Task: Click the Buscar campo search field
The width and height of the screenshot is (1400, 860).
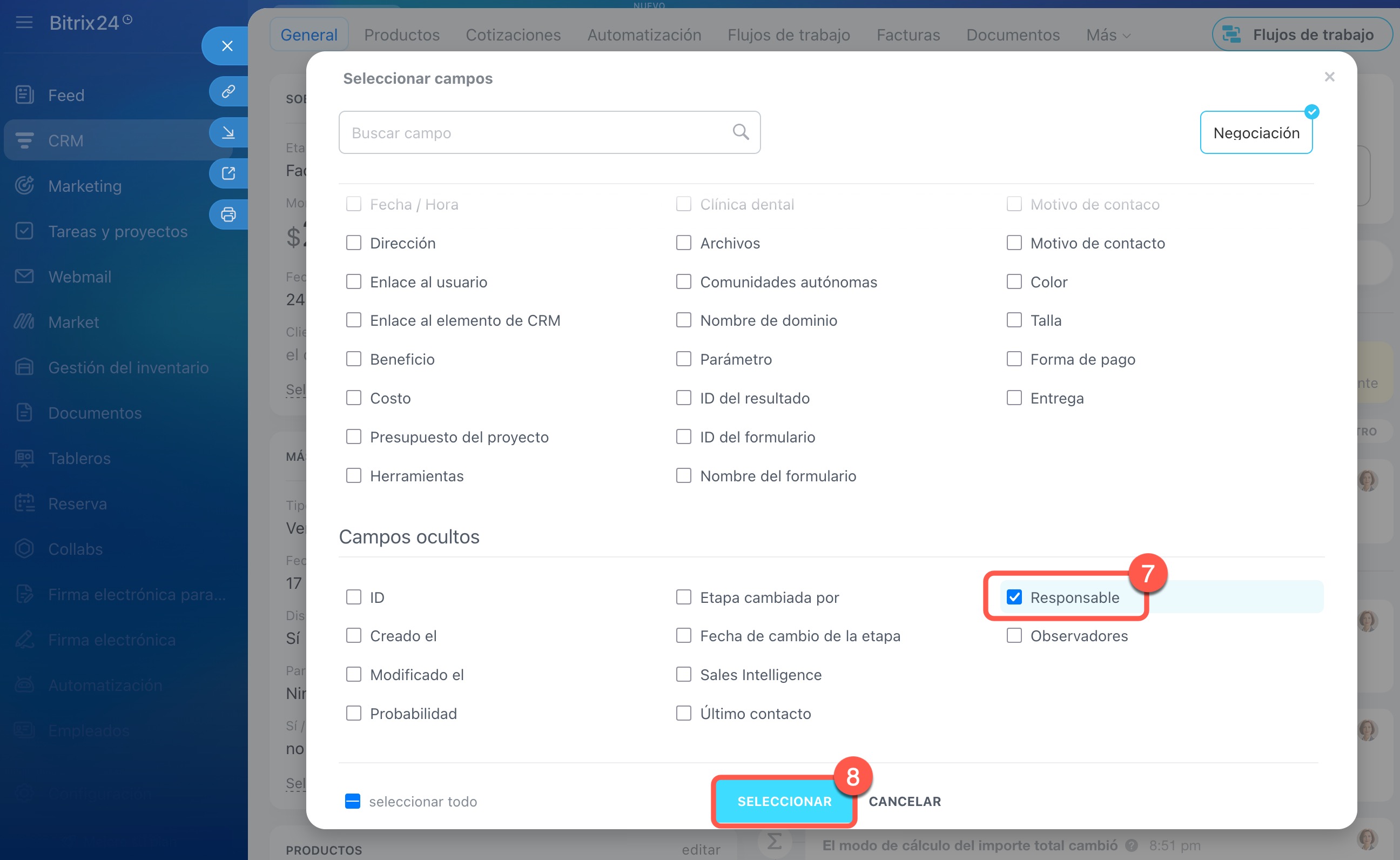Action: tap(535, 132)
